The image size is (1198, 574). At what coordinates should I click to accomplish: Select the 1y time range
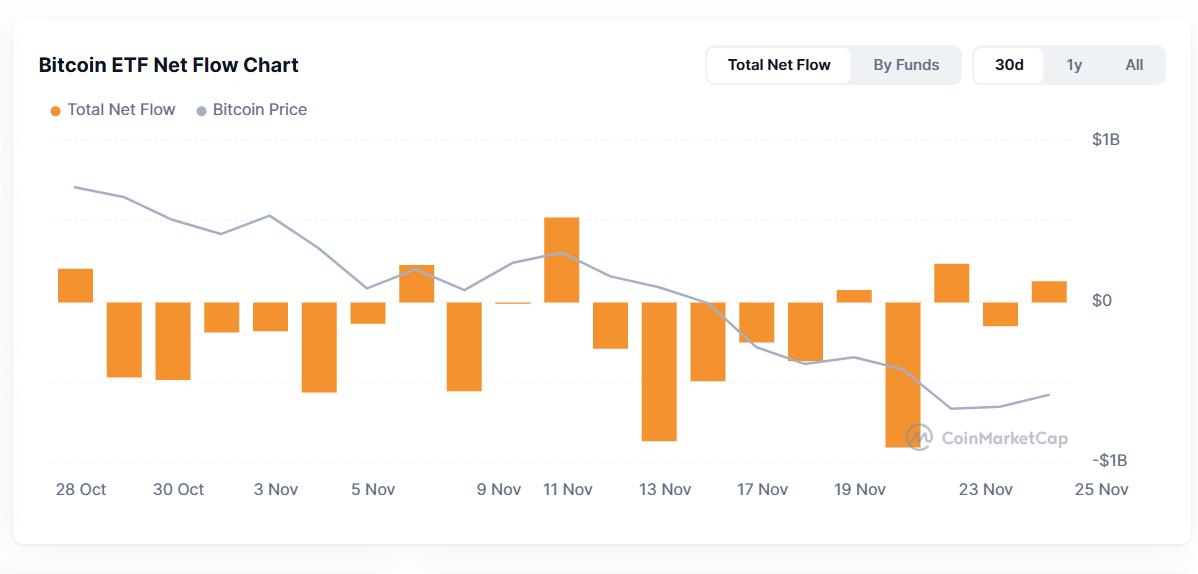pos(1074,65)
